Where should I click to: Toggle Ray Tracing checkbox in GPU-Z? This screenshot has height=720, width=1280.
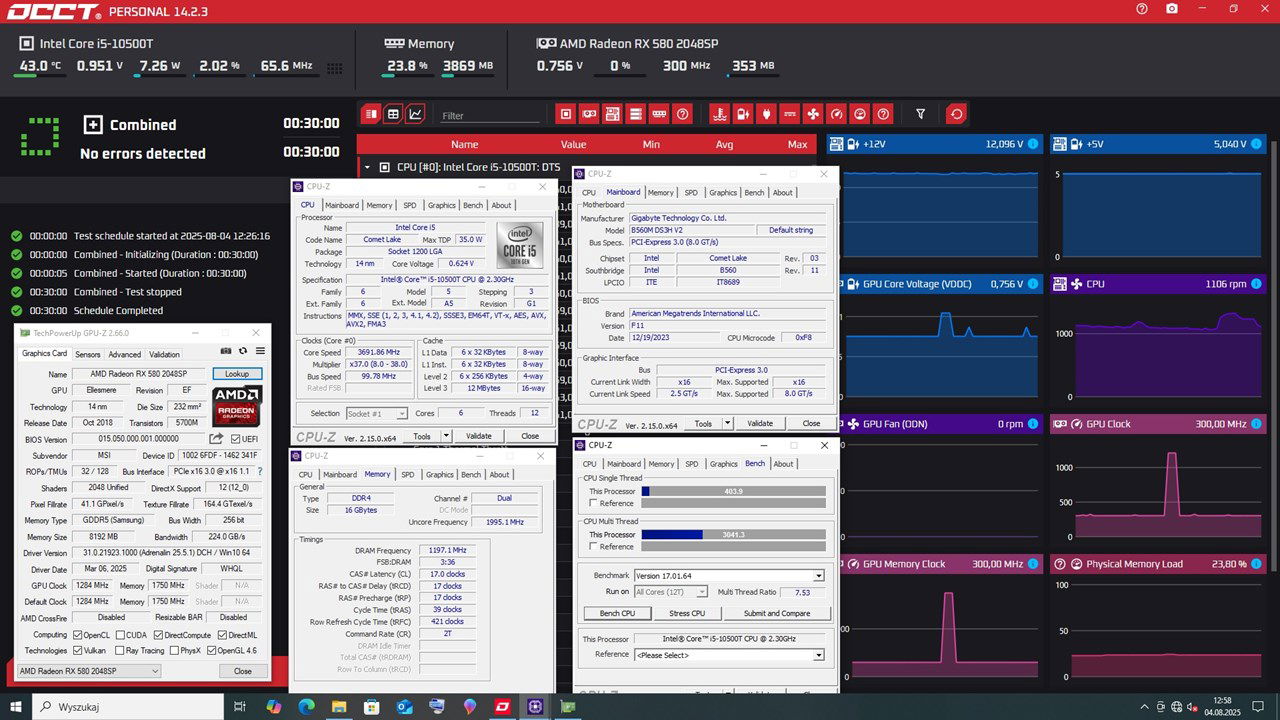119,650
